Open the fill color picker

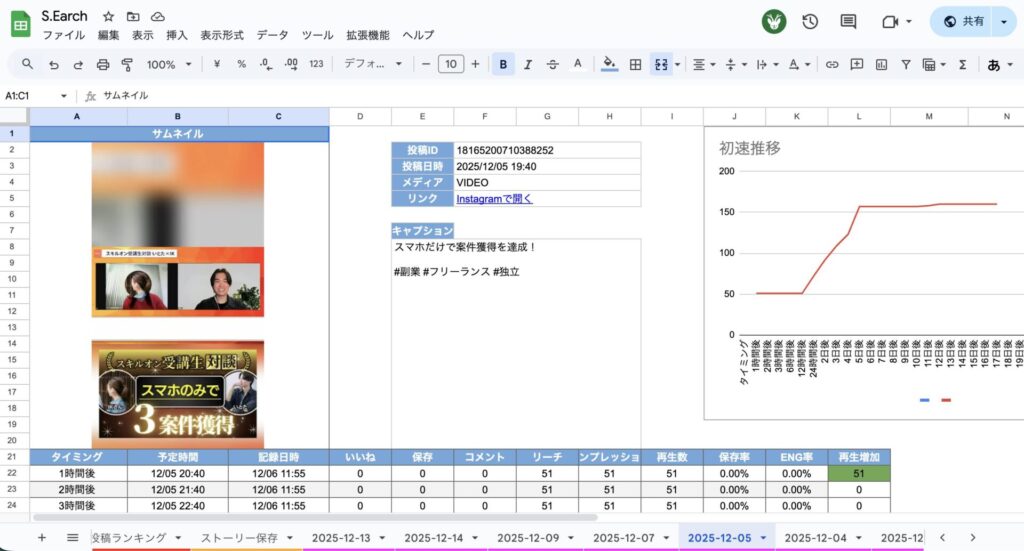(x=609, y=64)
